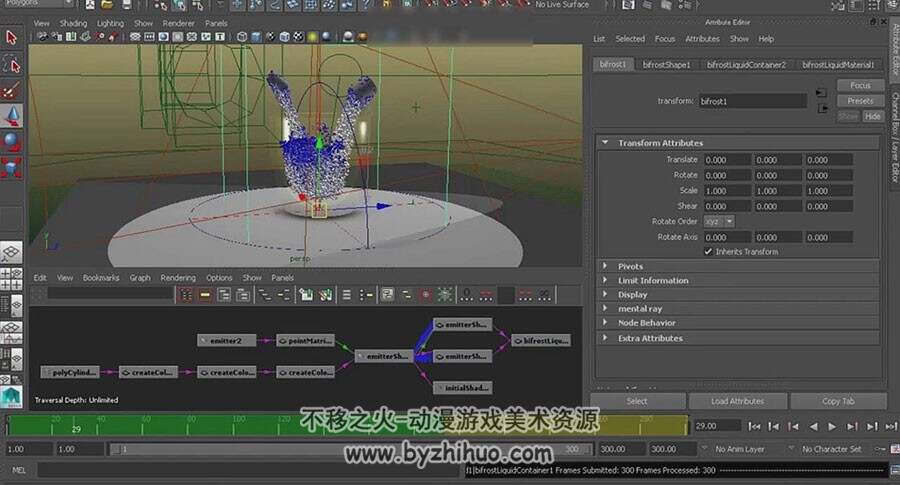Switch to the bifrostShape1 tab
900x485 pixels.
666,65
